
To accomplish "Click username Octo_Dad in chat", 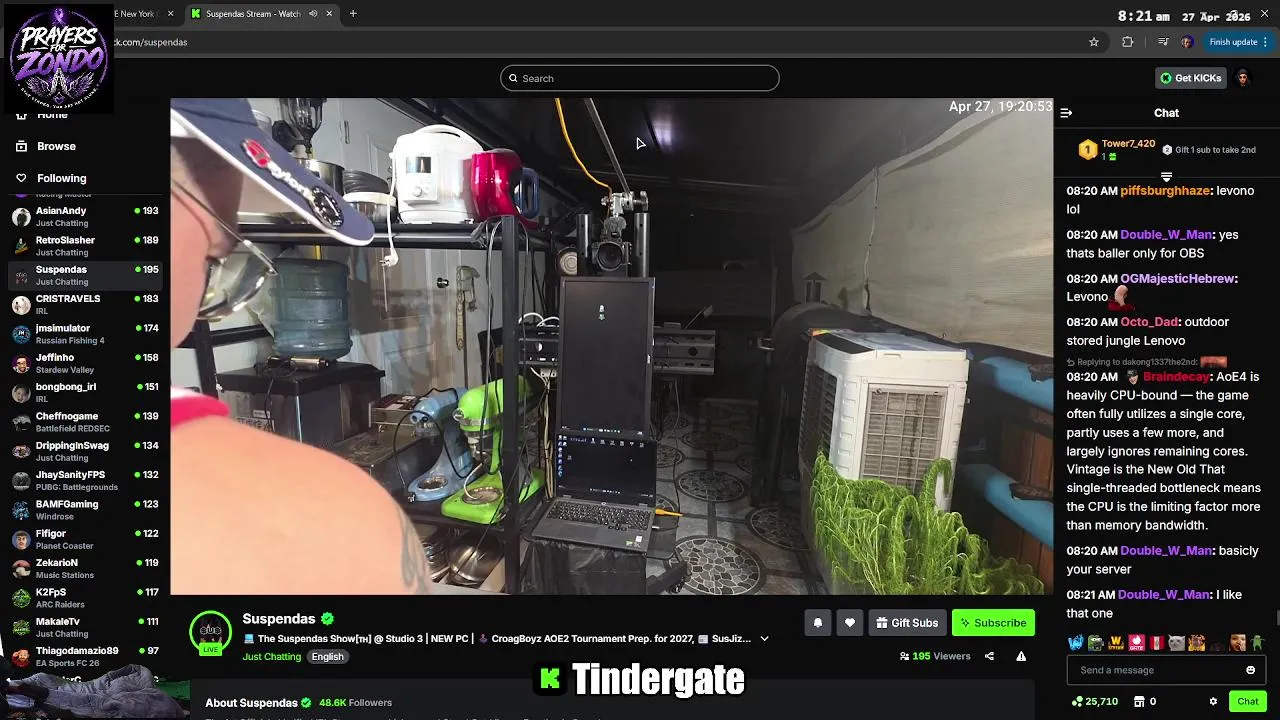I will pyautogui.click(x=1149, y=322).
